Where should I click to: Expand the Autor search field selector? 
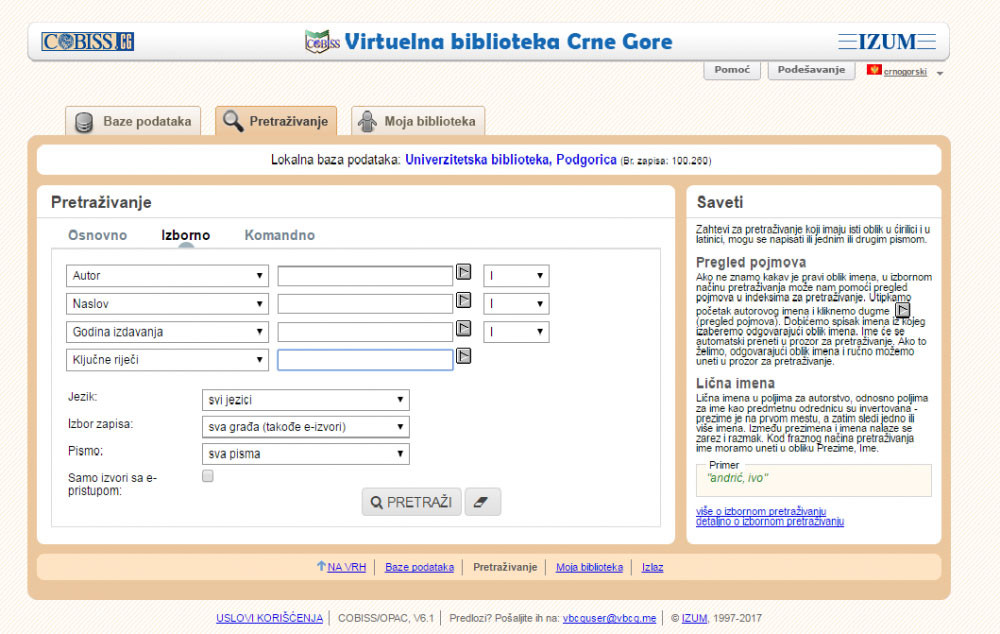pos(167,276)
